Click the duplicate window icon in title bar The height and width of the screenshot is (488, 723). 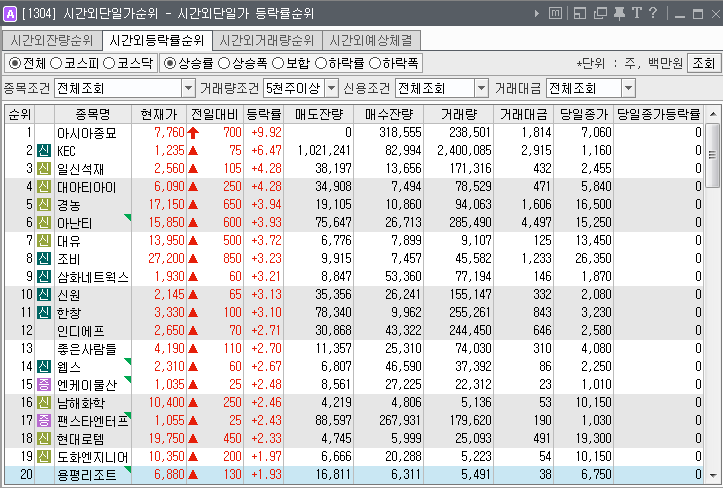(600, 14)
